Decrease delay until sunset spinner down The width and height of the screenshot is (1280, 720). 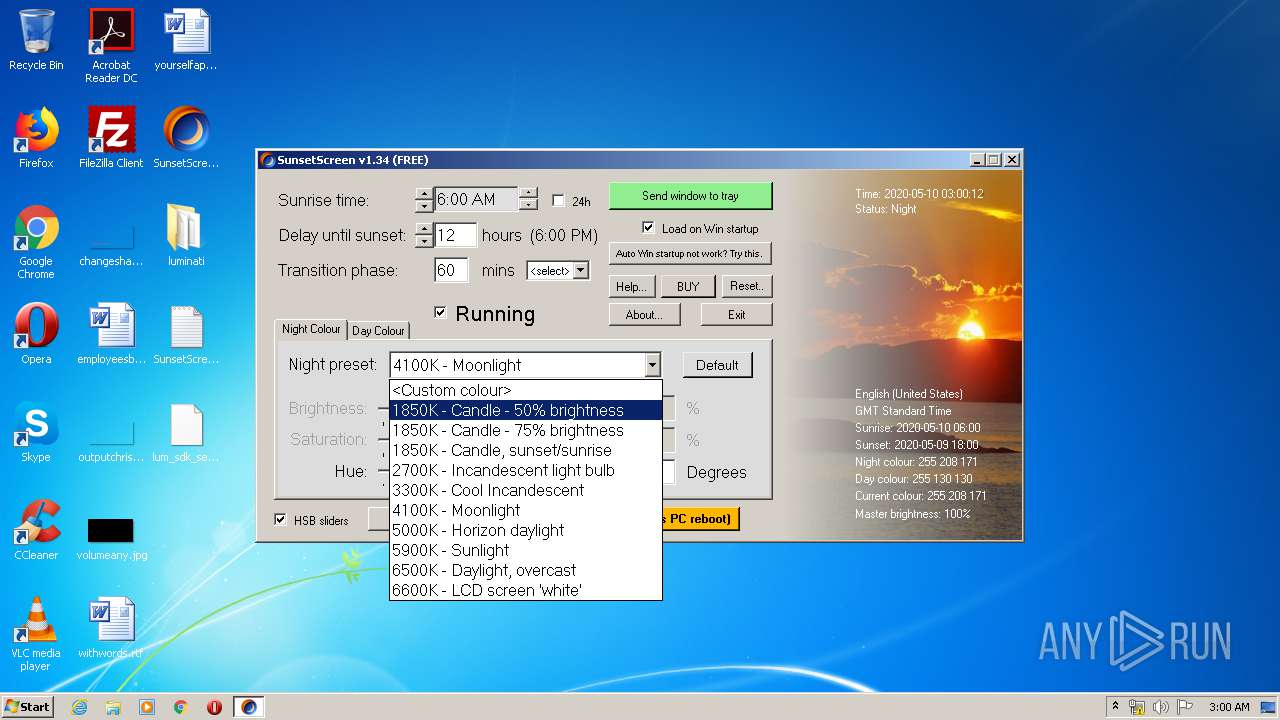click(424, 242)
